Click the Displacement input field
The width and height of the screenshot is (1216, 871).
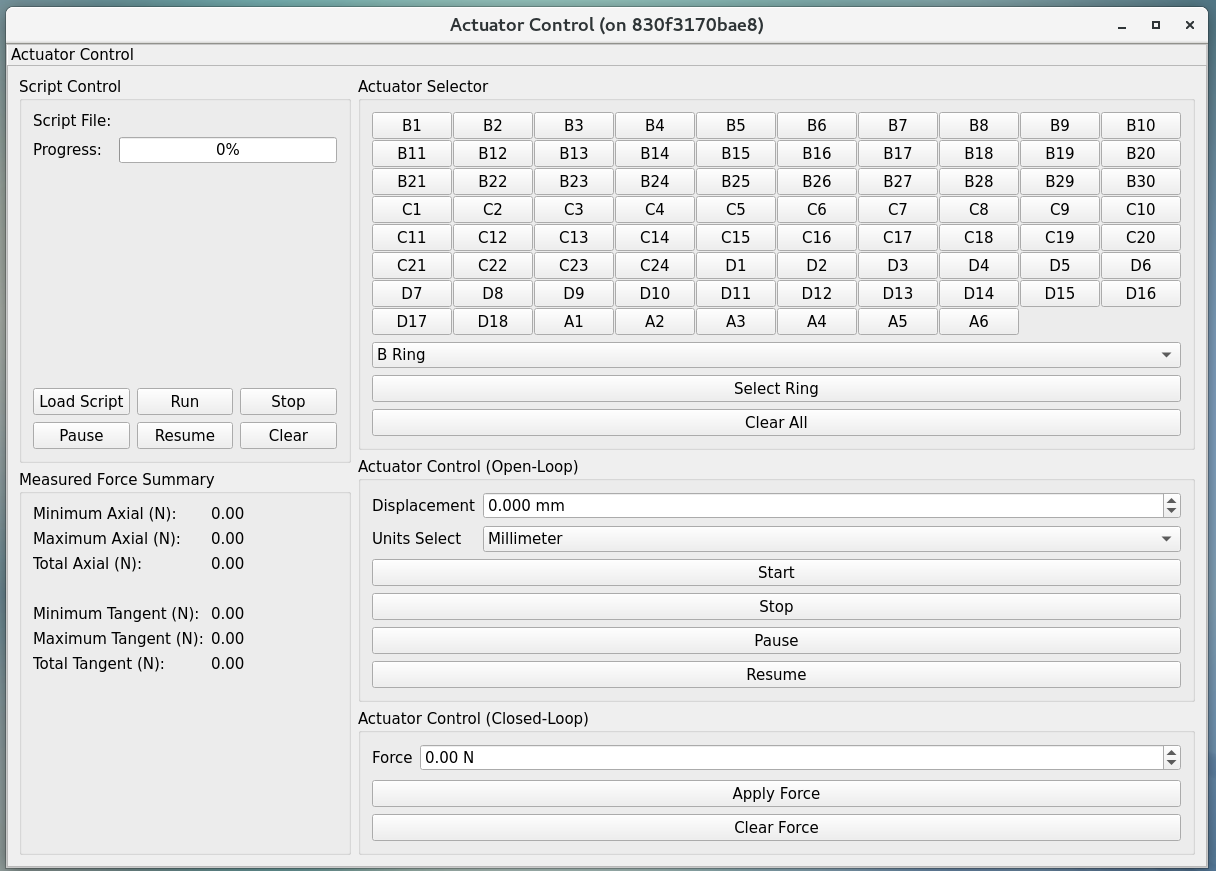[x=820, y=506]
